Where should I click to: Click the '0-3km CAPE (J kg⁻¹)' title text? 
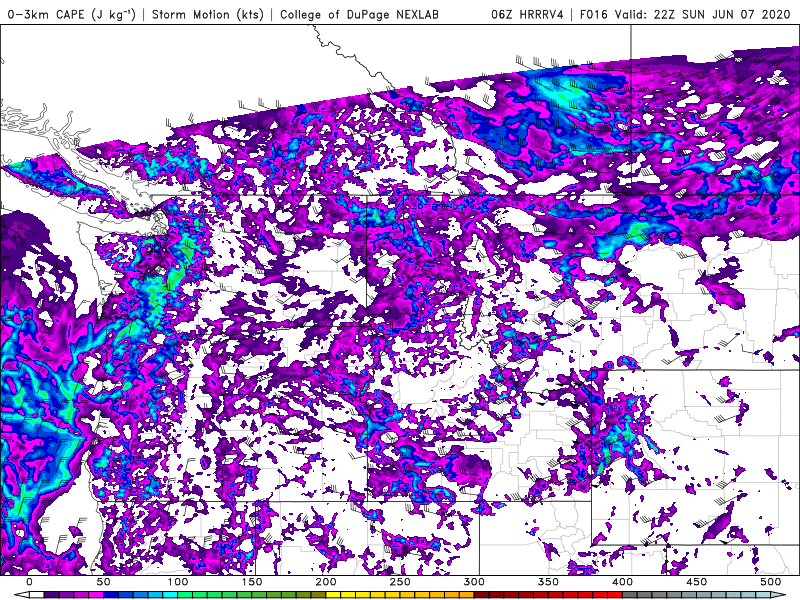click(71, 14)
